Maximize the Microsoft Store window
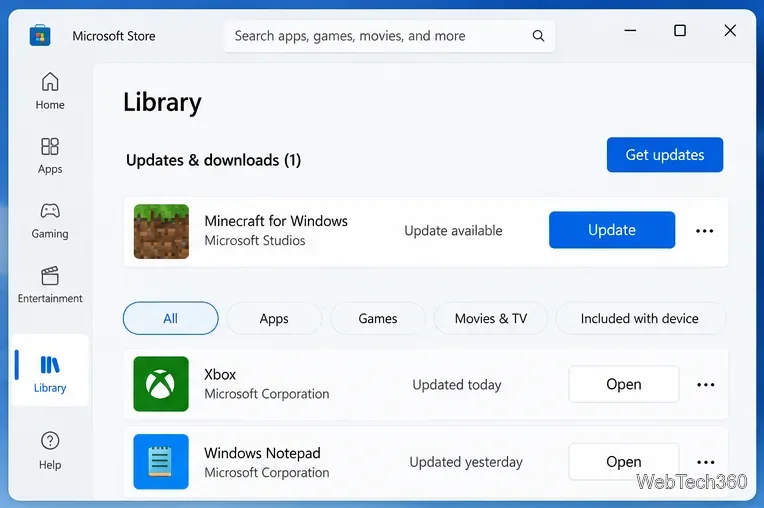The image size is (764, 508). pyautogui.click(x=680, y=31)
